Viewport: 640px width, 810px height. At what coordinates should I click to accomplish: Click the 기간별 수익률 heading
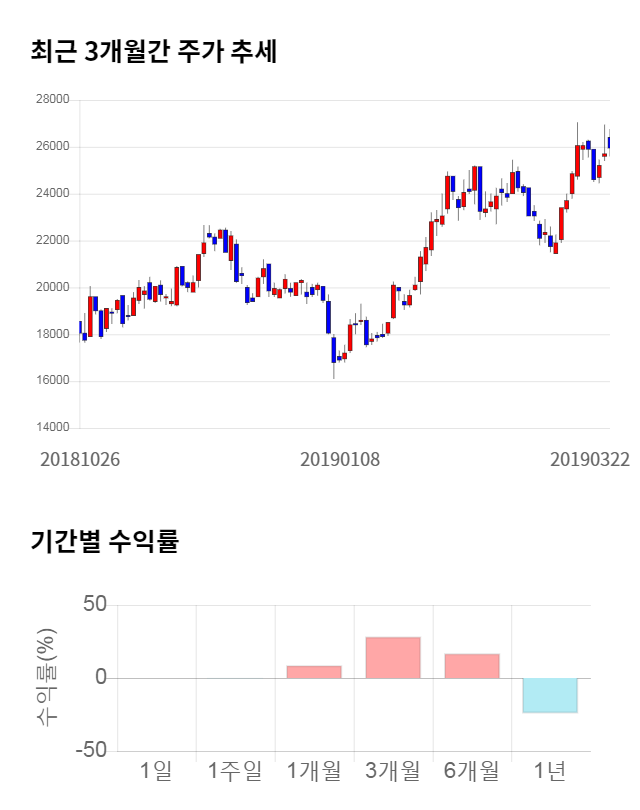click(x=104, y=542)
